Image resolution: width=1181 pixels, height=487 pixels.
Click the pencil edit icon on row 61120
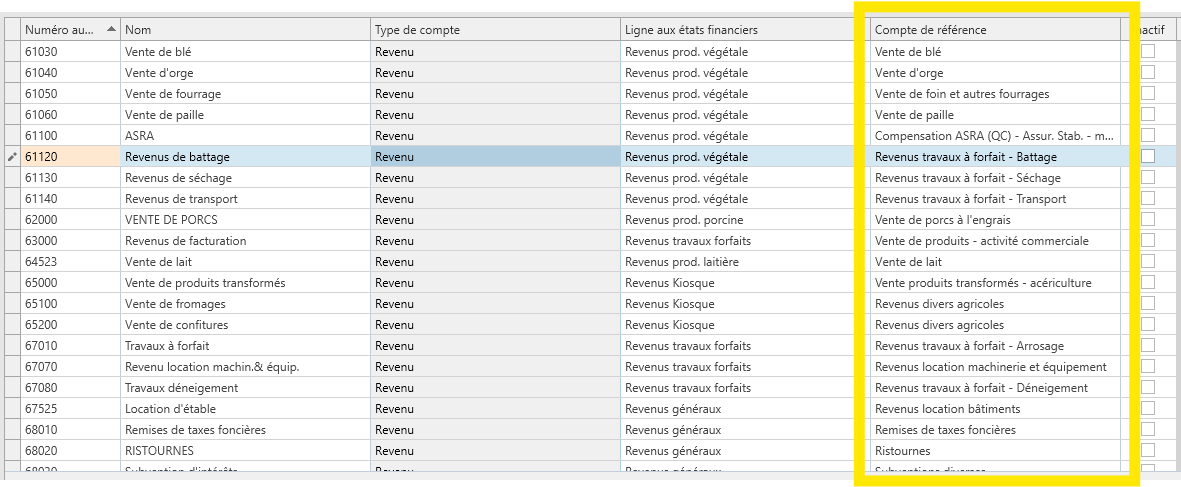(11, 157)
